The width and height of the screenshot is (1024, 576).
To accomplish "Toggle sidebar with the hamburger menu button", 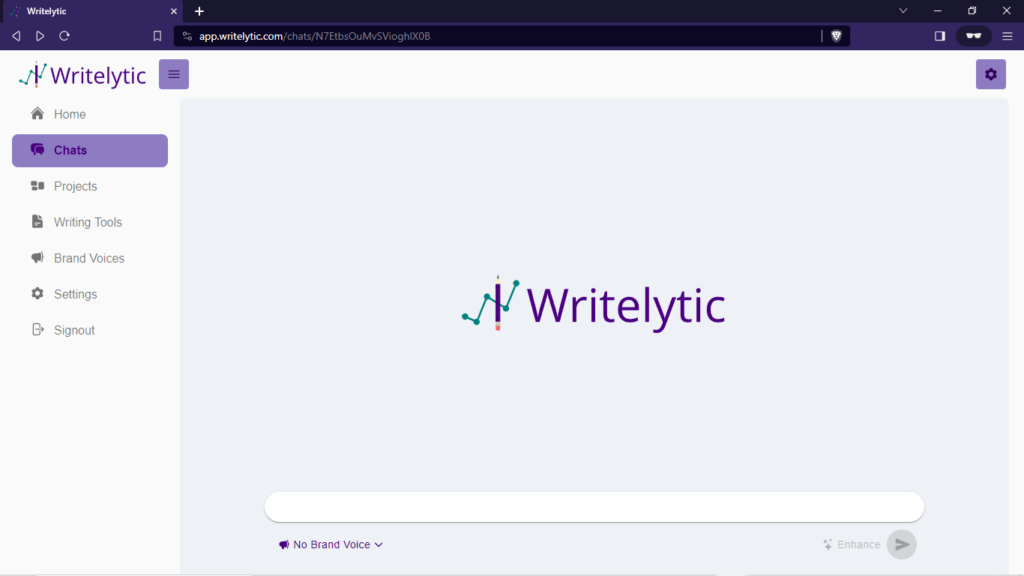I will 174,74.
